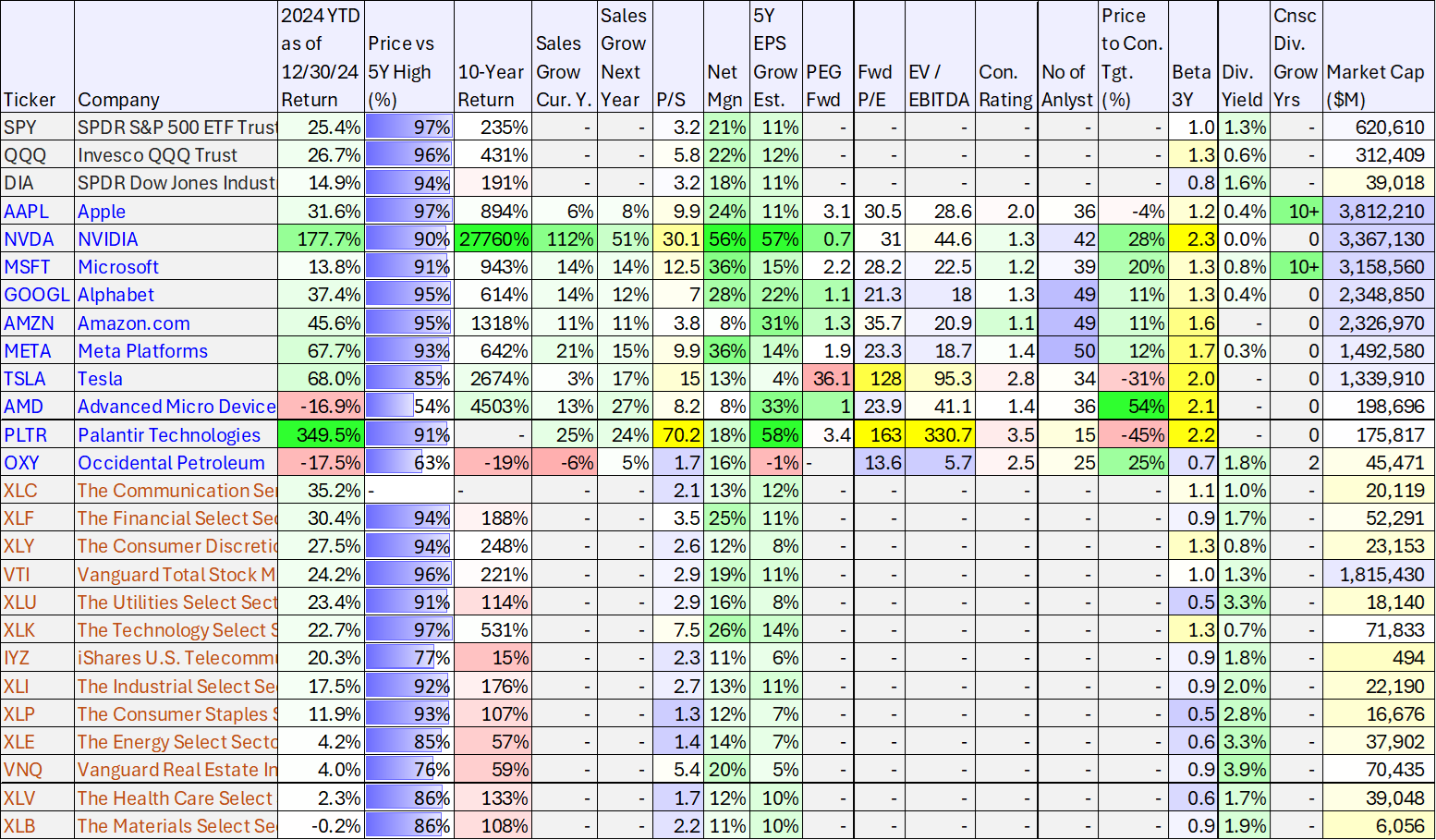Viewport: 1436px width, 840px height.
Task: Open the Meta Platforms company link
Action: pos(143,351)
